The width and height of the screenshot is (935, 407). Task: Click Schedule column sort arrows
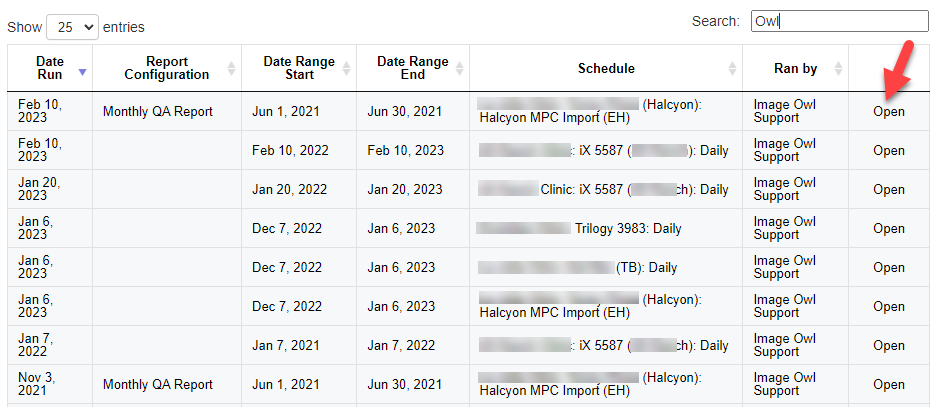pyautogui.click(x=732, y=69)
